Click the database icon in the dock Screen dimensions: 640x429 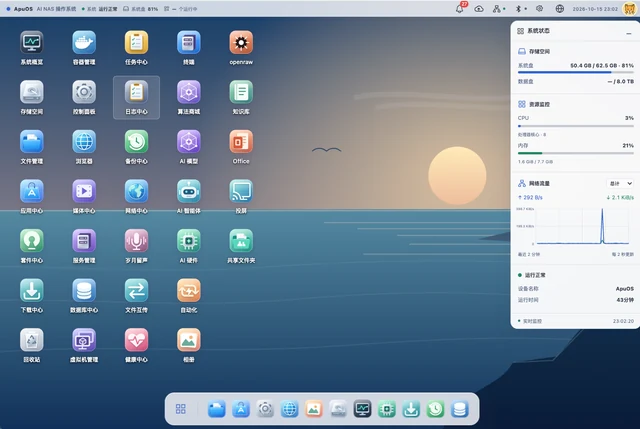[460, 409]
